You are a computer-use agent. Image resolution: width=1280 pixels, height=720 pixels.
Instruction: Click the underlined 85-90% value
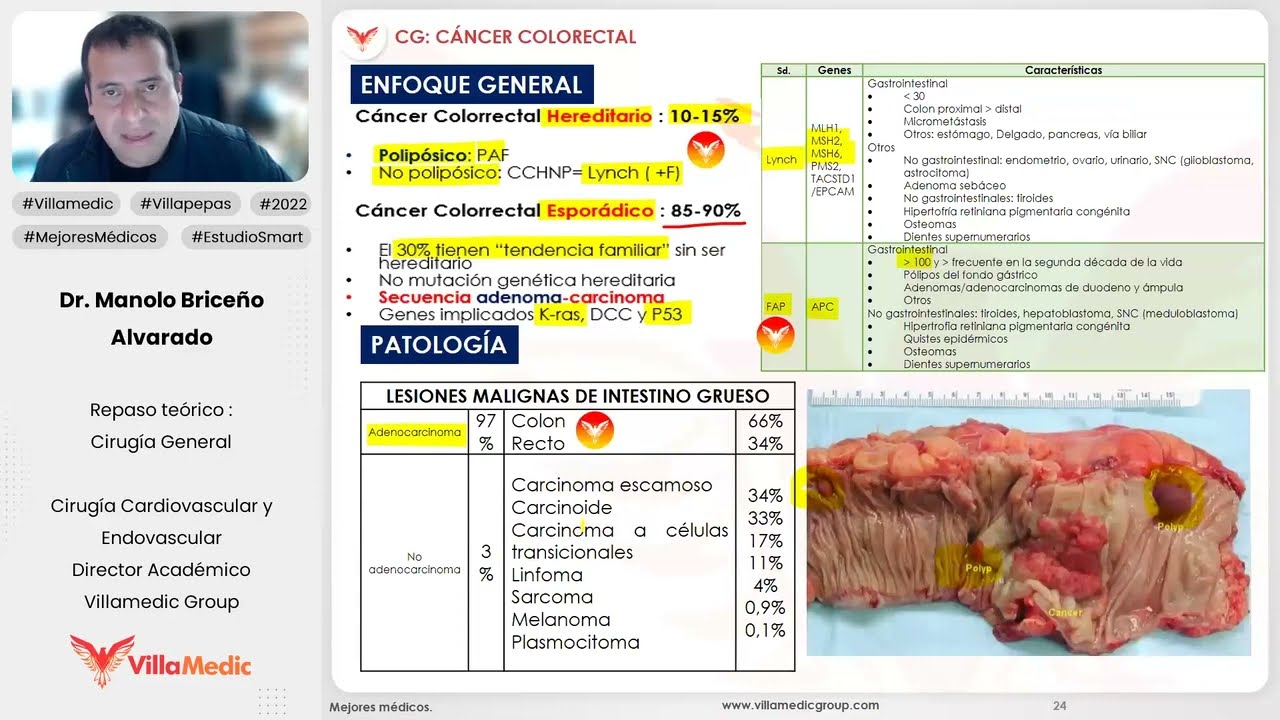705,211
